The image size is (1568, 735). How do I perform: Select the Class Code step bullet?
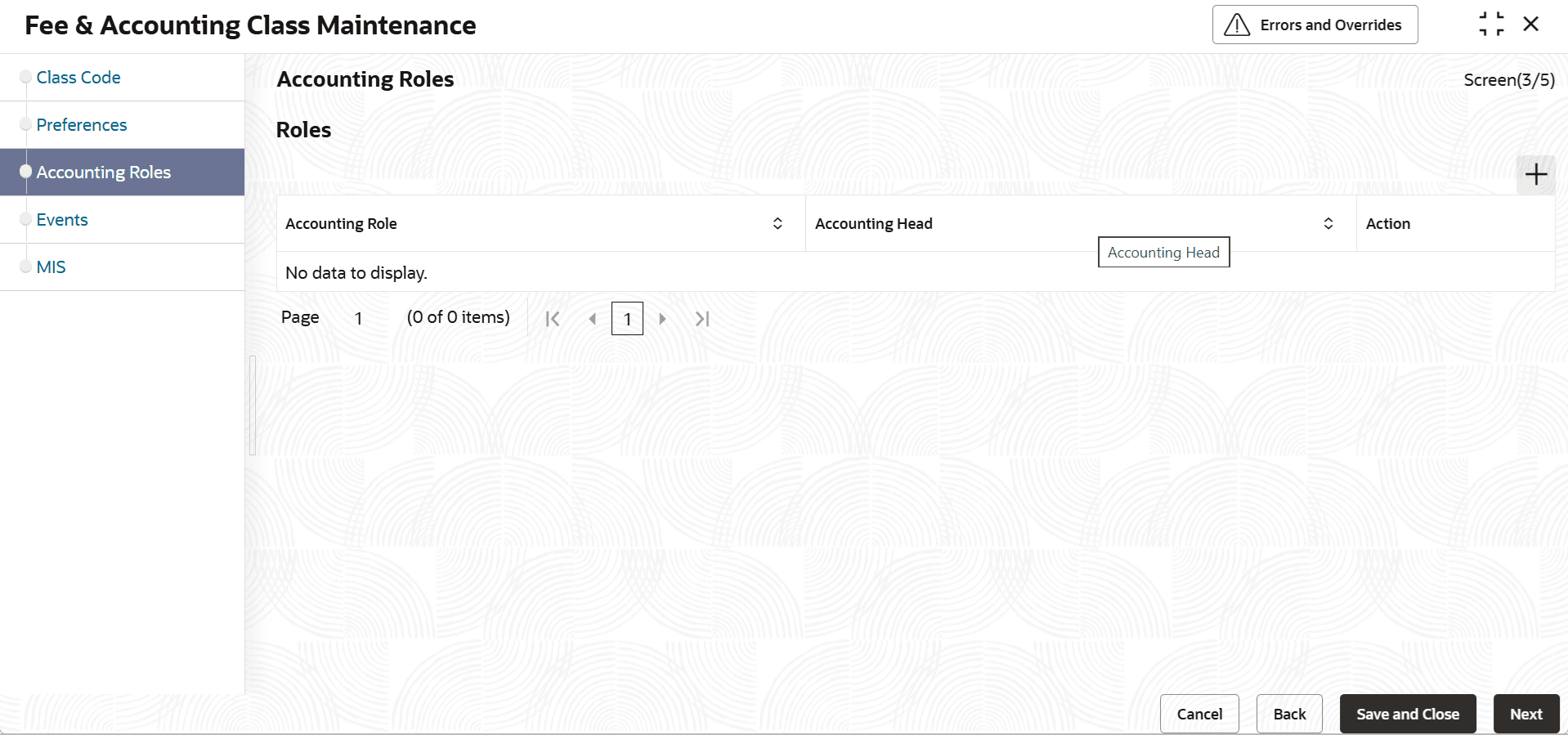26,78
